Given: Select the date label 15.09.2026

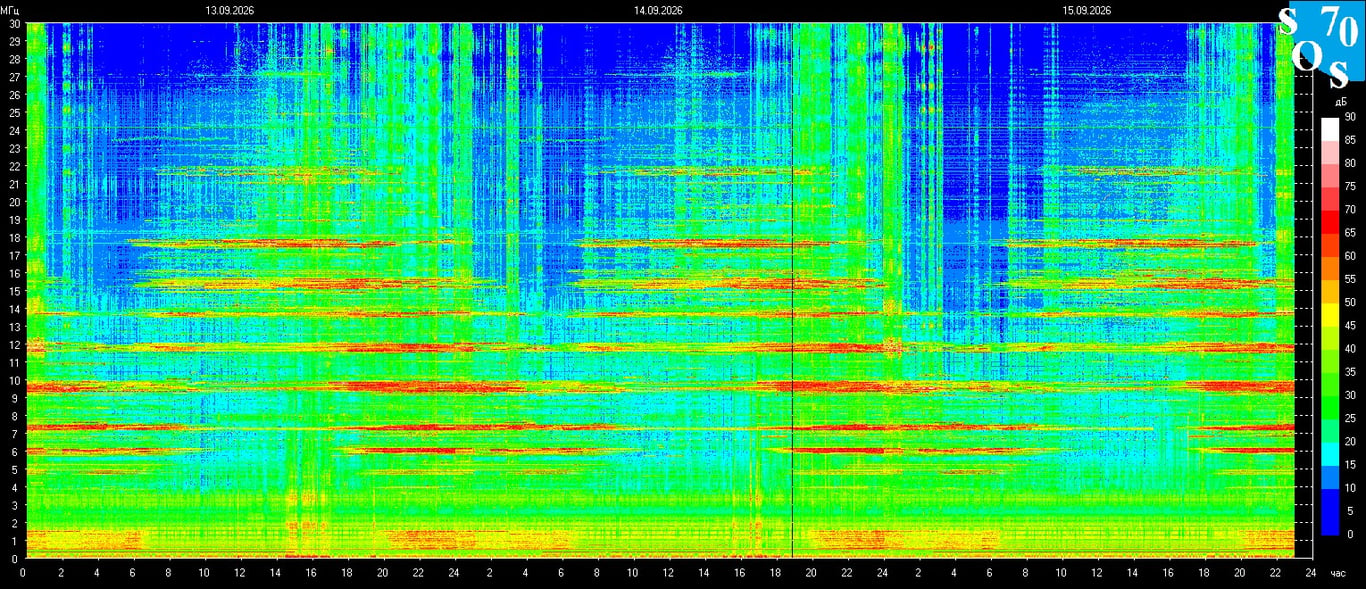Looking at the screenshot, I should pos(1087,10).
